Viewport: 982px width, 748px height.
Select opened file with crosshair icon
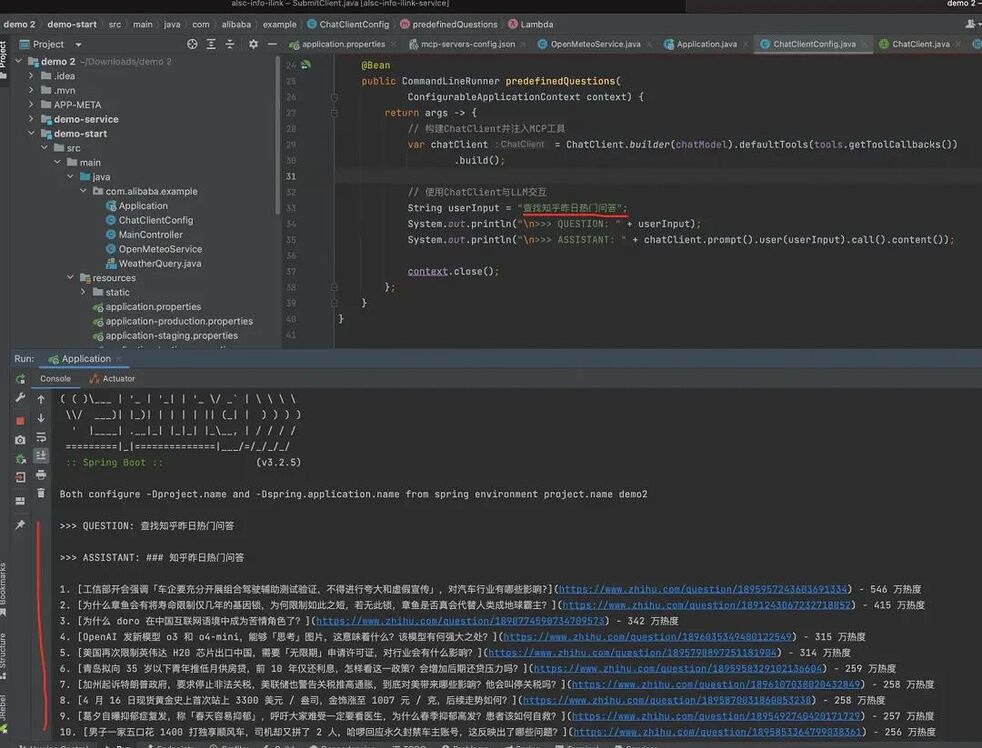point(192,44)
